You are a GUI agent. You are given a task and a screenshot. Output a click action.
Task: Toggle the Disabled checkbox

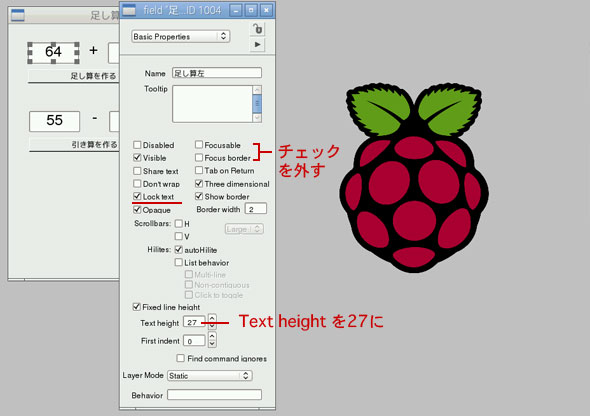(x=137, y=145)
